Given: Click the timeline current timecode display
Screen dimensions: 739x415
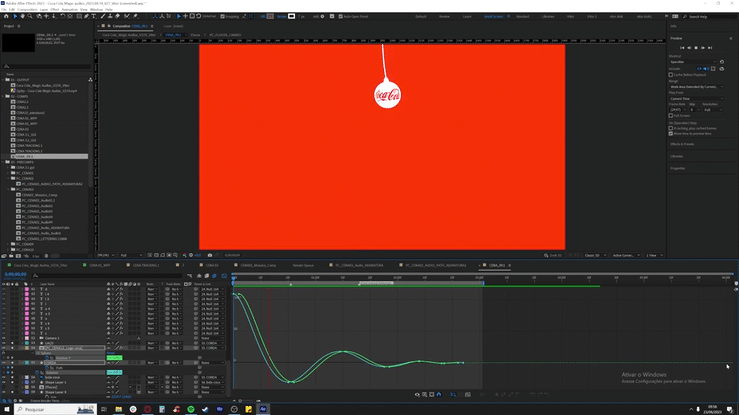Looking at the screenshot, I should pos(15,274).
